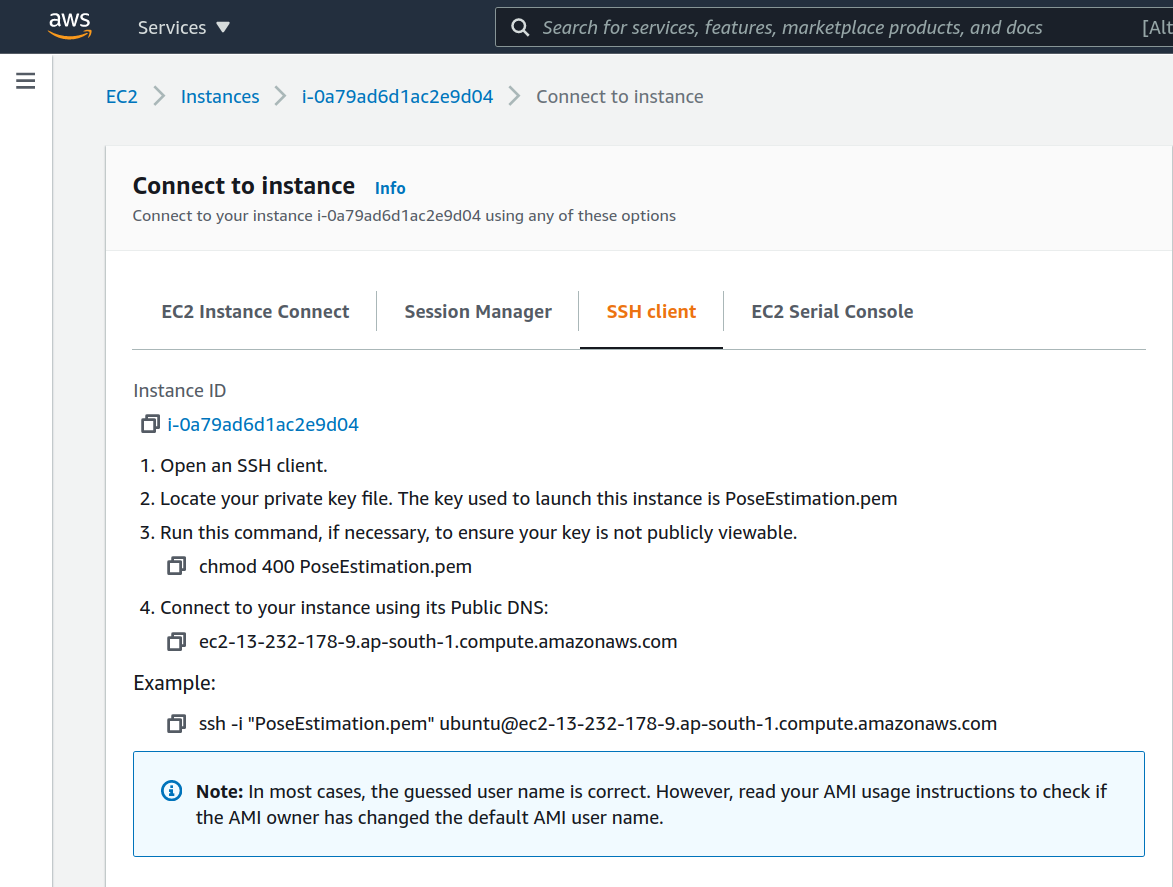Open the EC2 Serial Console tab
The height and width of the screenshot is (887, 1173).
click(832, 311)
